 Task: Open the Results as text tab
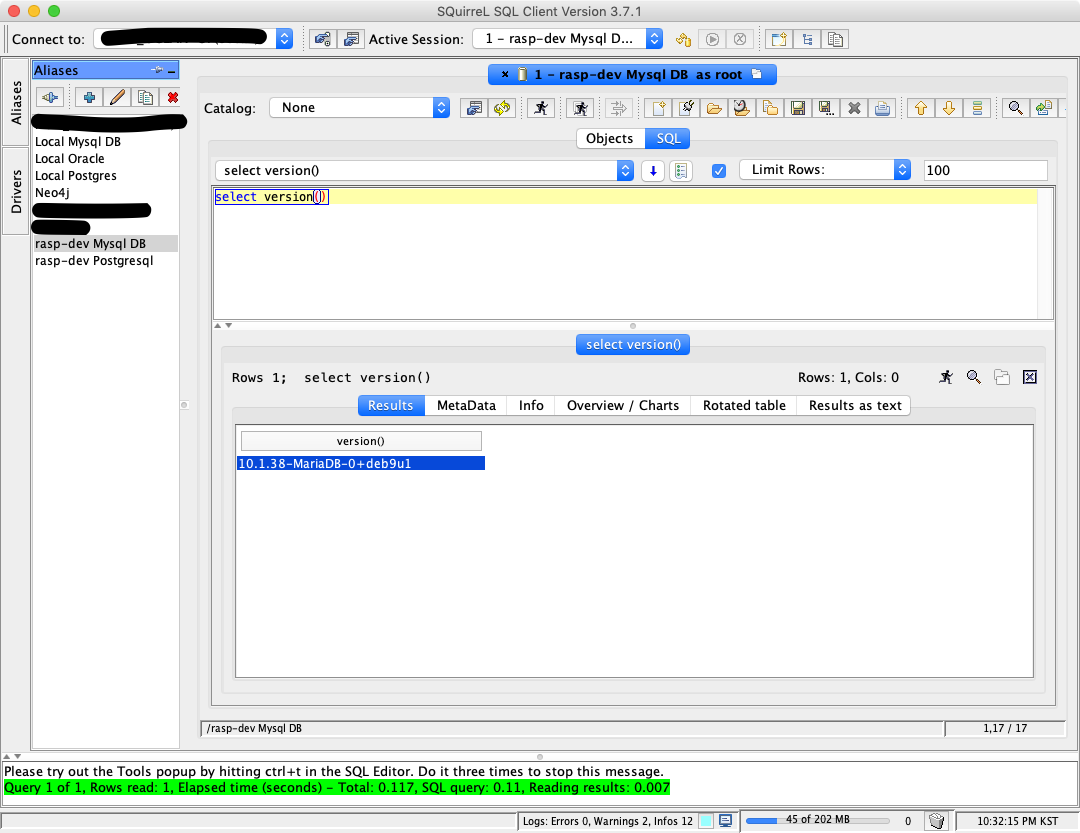tap(855, 405)
